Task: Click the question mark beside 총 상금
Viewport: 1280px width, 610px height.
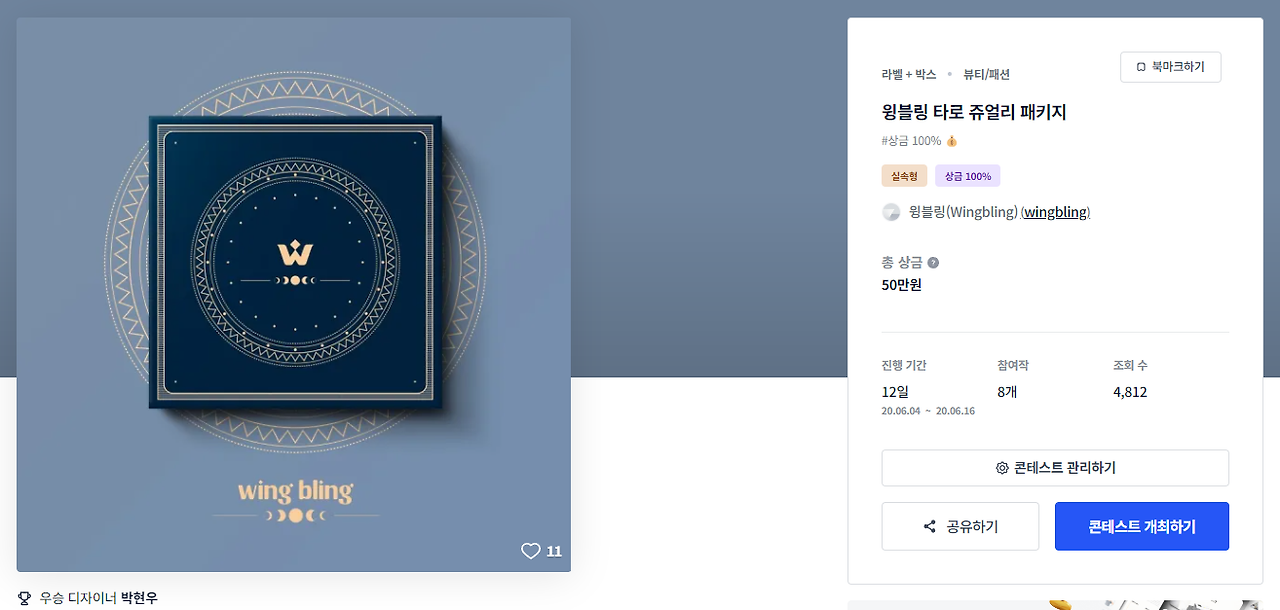Action: pos(933,263)
